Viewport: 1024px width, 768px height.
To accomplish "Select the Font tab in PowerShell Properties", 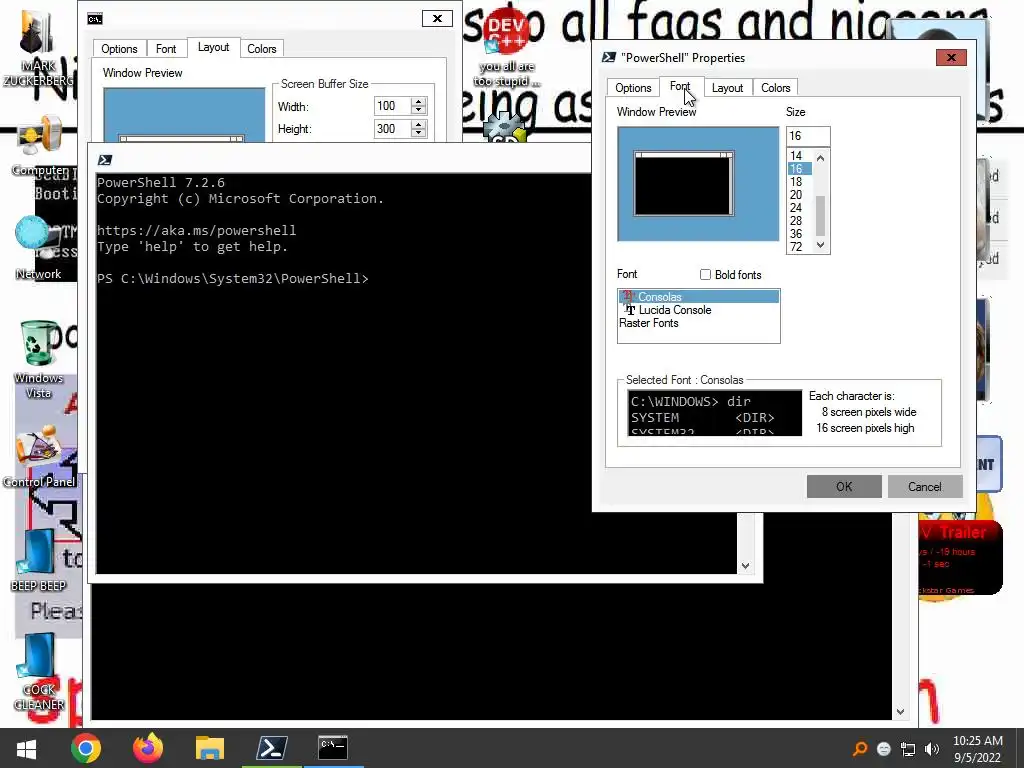I will pyautogui.click(x=680, y=86).
